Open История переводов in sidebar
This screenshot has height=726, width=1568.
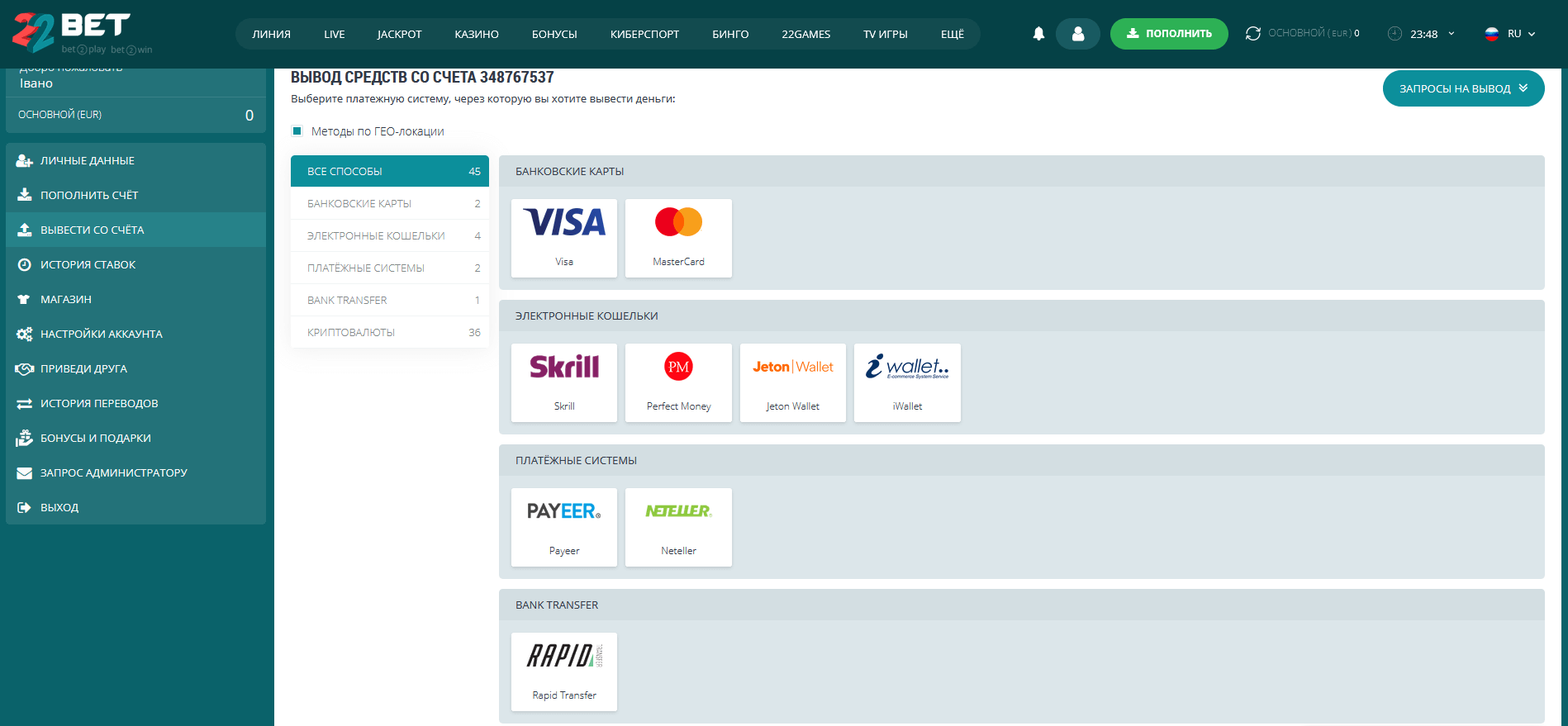135,403
